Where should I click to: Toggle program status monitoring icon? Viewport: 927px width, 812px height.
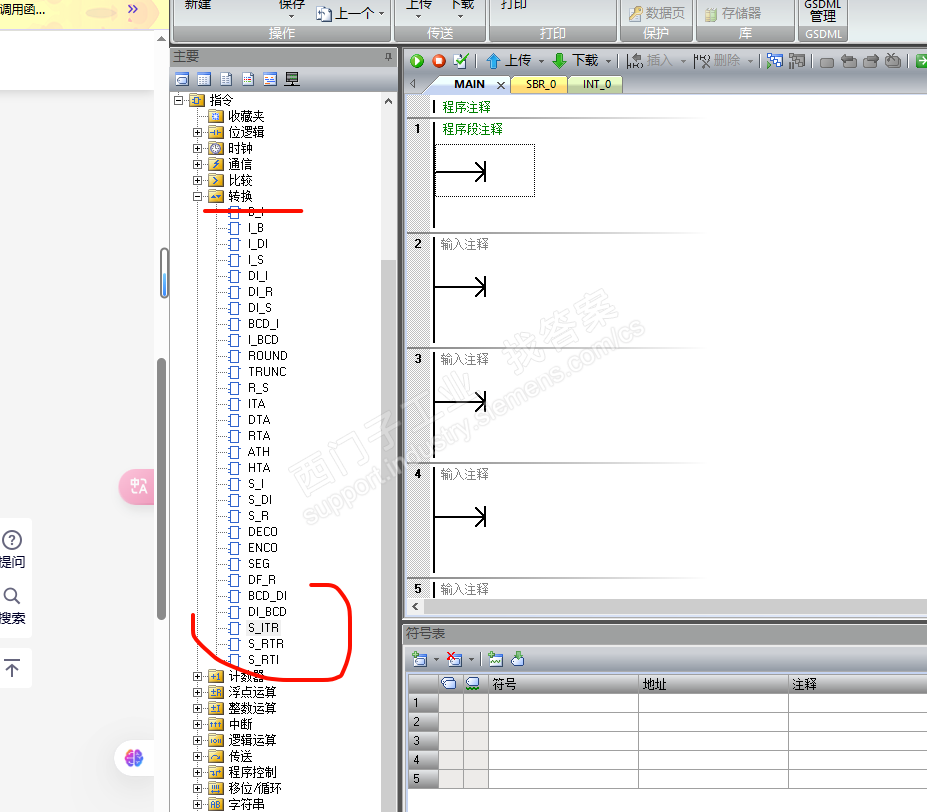coord(774,61)
